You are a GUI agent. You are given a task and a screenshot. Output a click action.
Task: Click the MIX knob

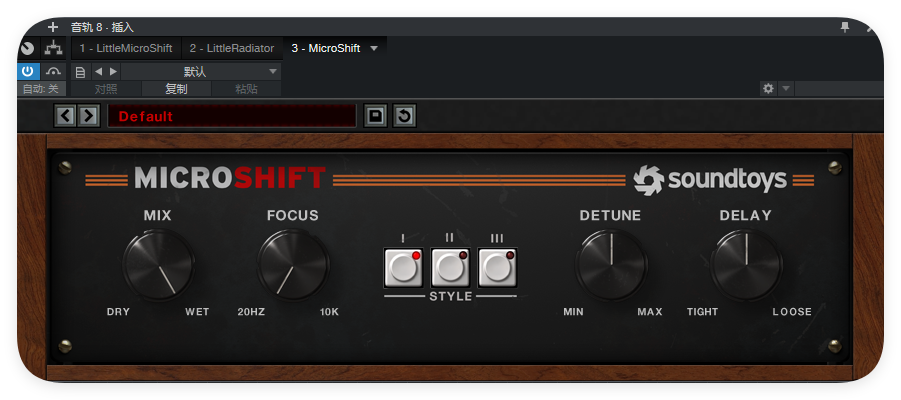(x=159, y=265)
